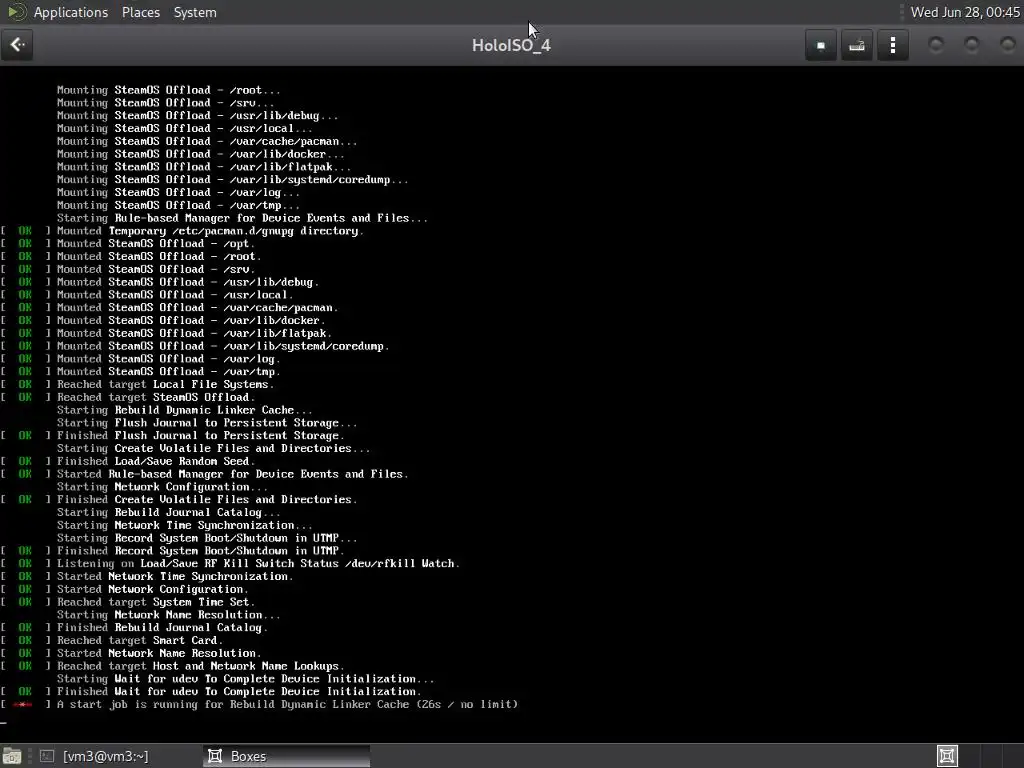Click 'Finished Create Volatile Files and Directories.'

point(207,500)
